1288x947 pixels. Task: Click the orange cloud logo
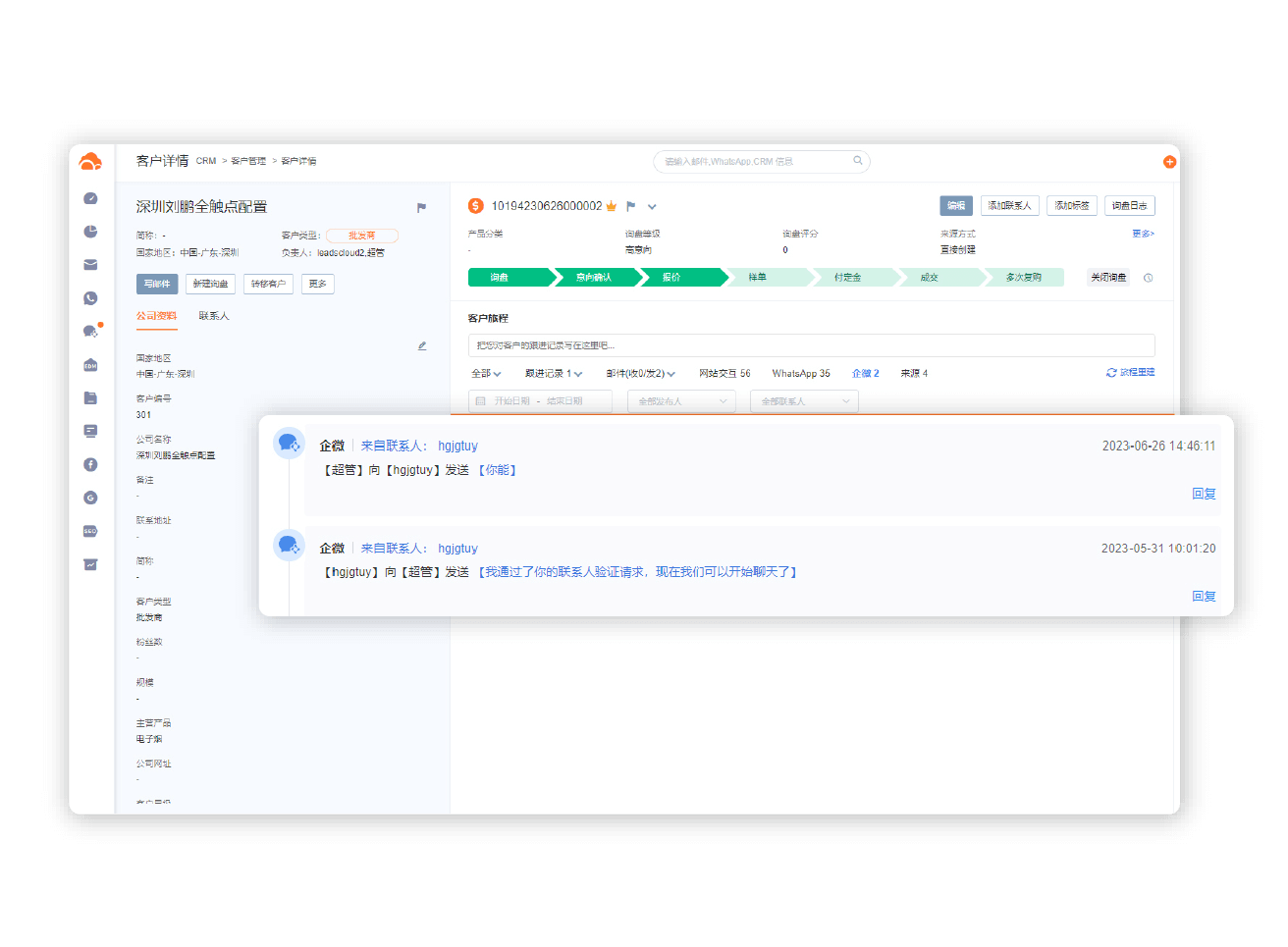pos(90,162)
